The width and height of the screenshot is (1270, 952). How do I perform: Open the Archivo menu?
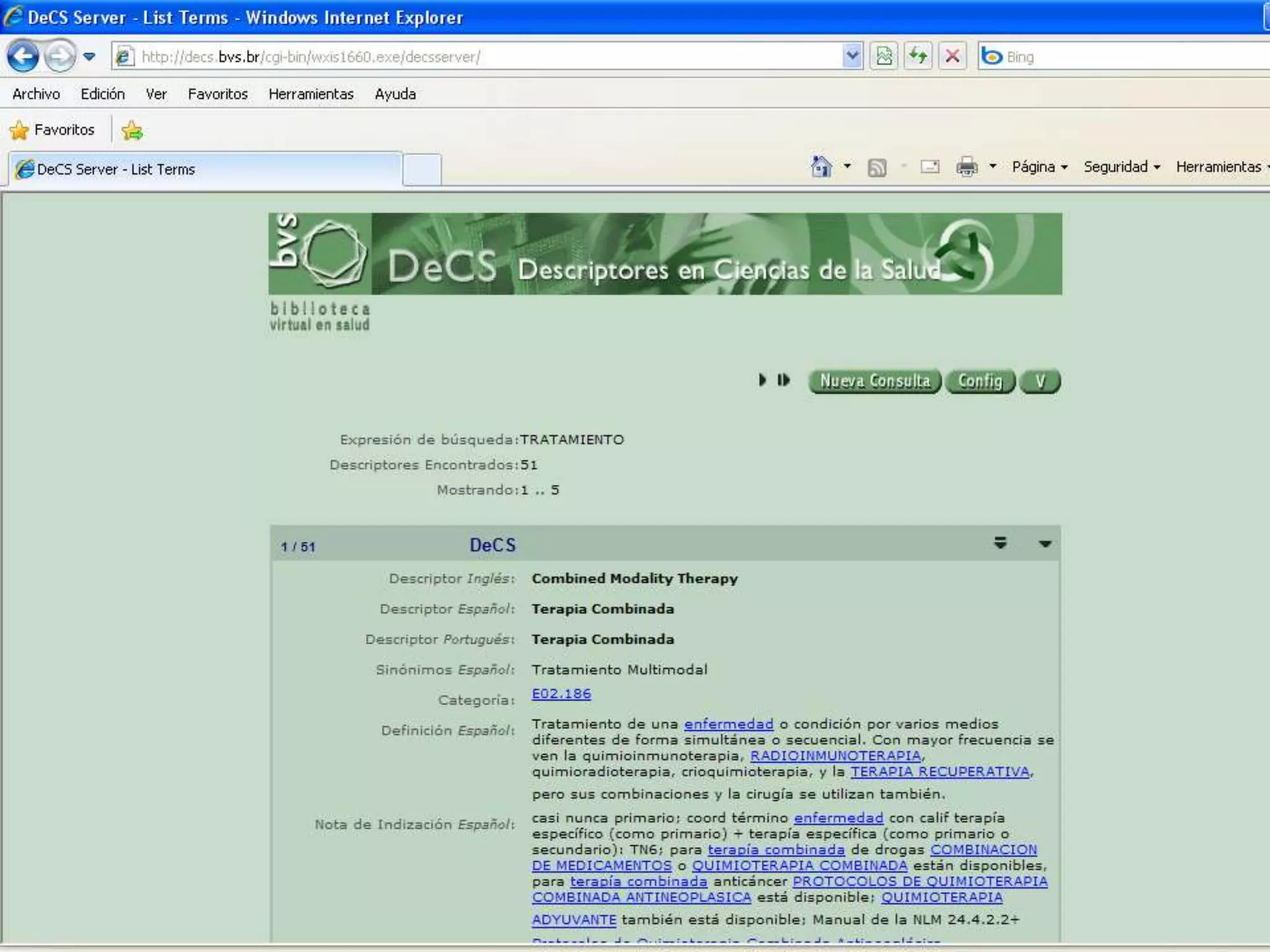pos(36,94)
